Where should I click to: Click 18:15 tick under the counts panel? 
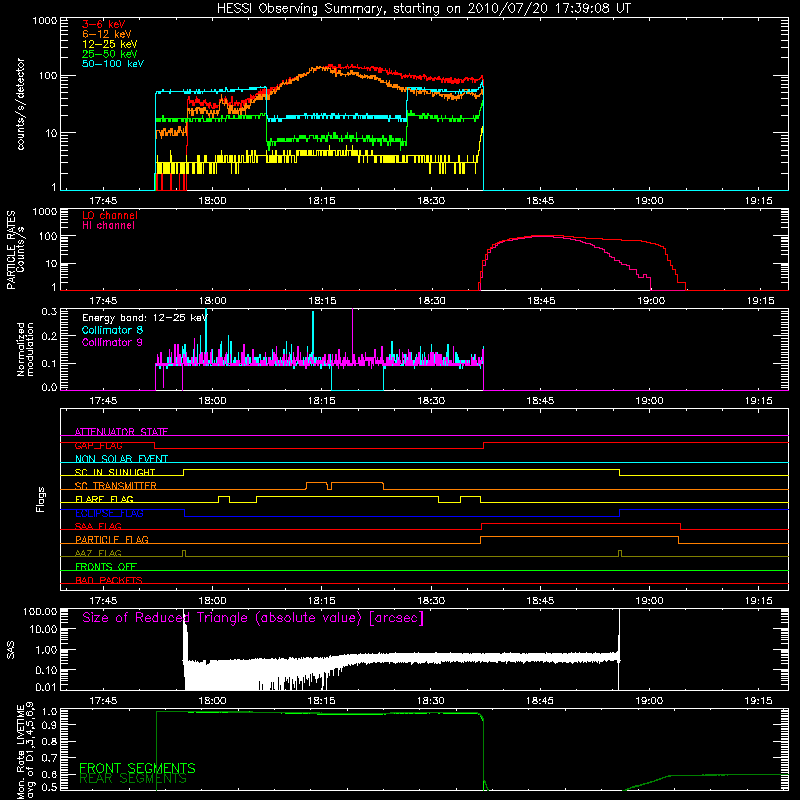pos(322,201)
